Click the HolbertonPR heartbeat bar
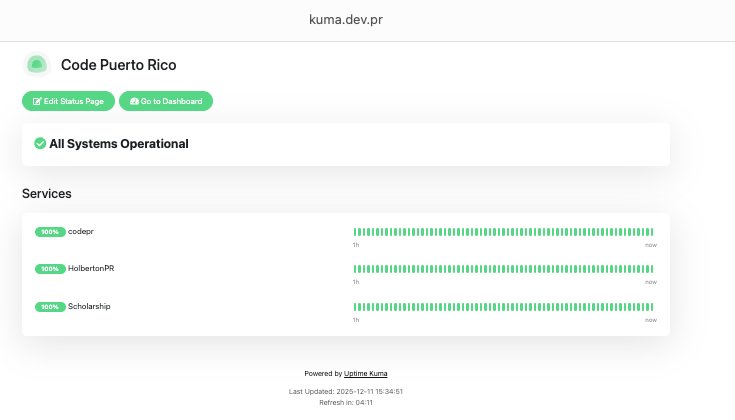This screenshot has width=735, height=420. click(503, 269)
